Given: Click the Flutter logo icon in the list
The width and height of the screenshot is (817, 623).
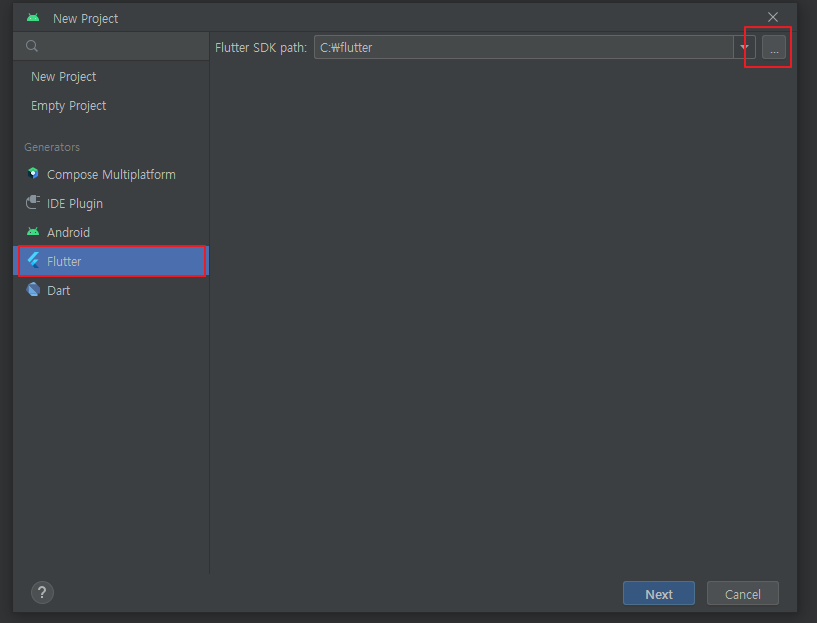Looking at the screenshot, I should click(33, 260).
